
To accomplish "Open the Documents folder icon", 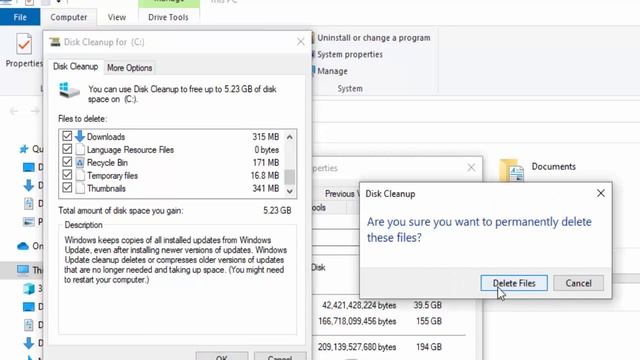I will [511, 170].
